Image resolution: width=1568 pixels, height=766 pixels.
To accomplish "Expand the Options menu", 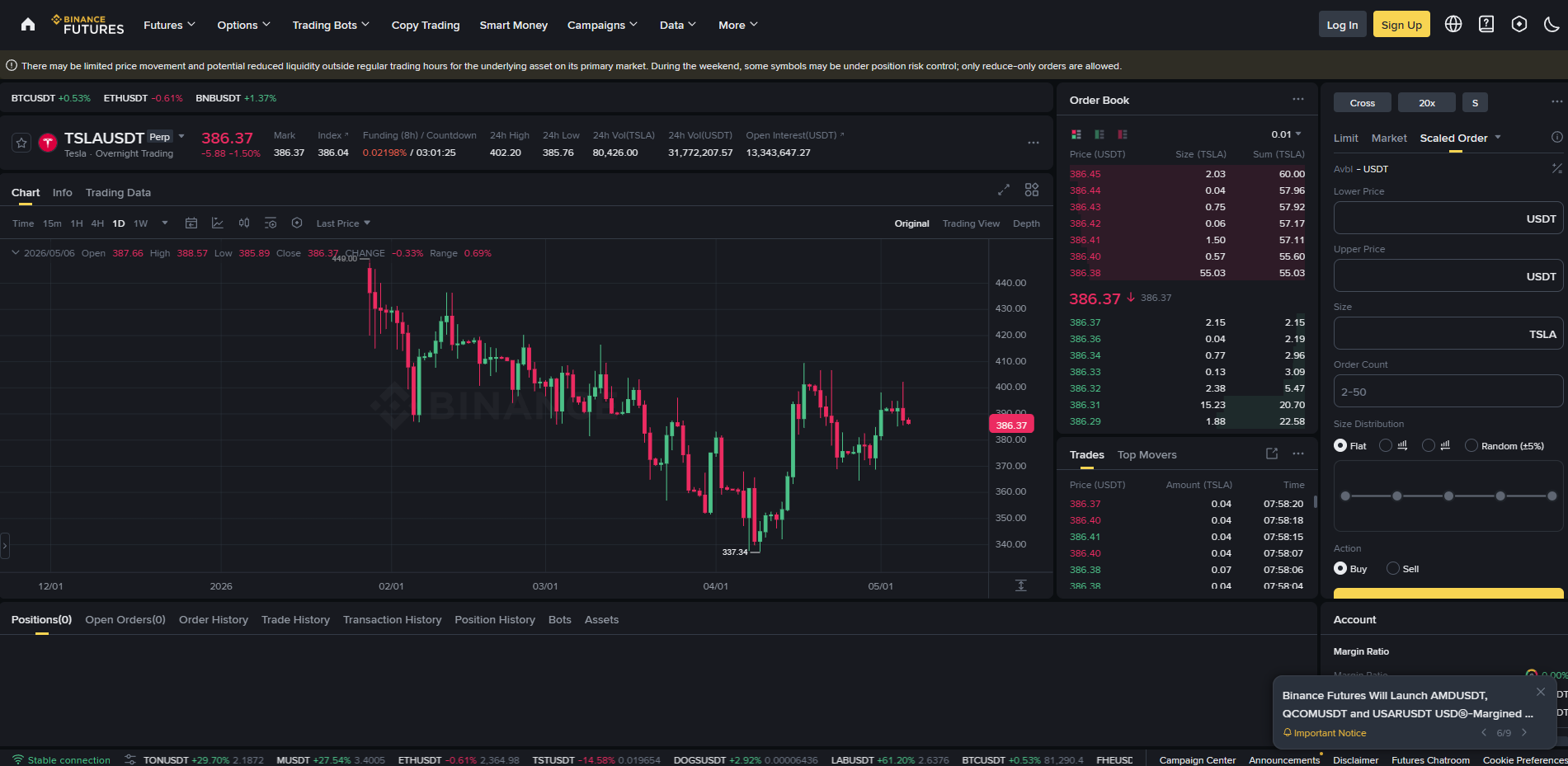I will point(243,25).
